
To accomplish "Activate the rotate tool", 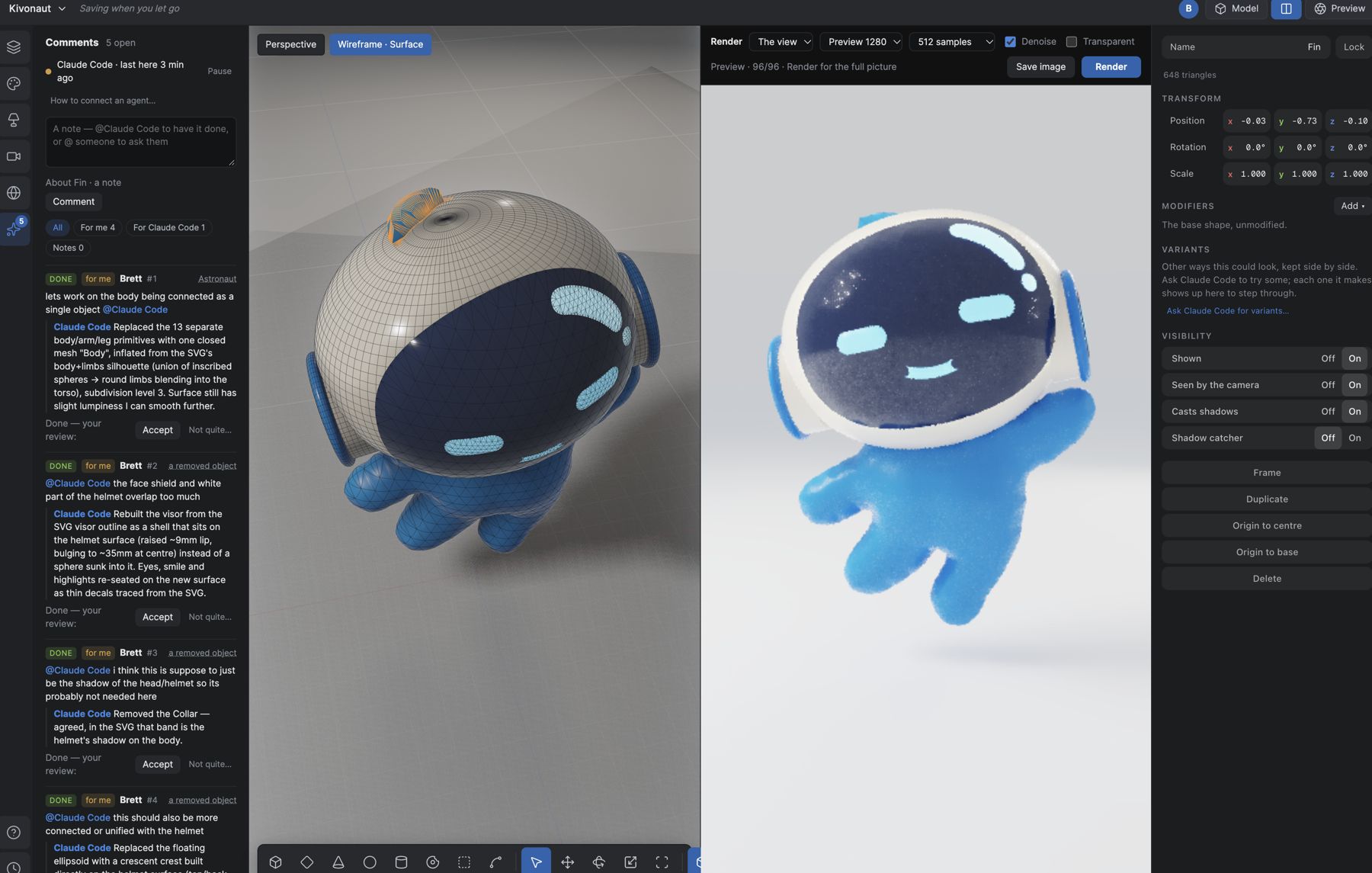I will [599, 862].
